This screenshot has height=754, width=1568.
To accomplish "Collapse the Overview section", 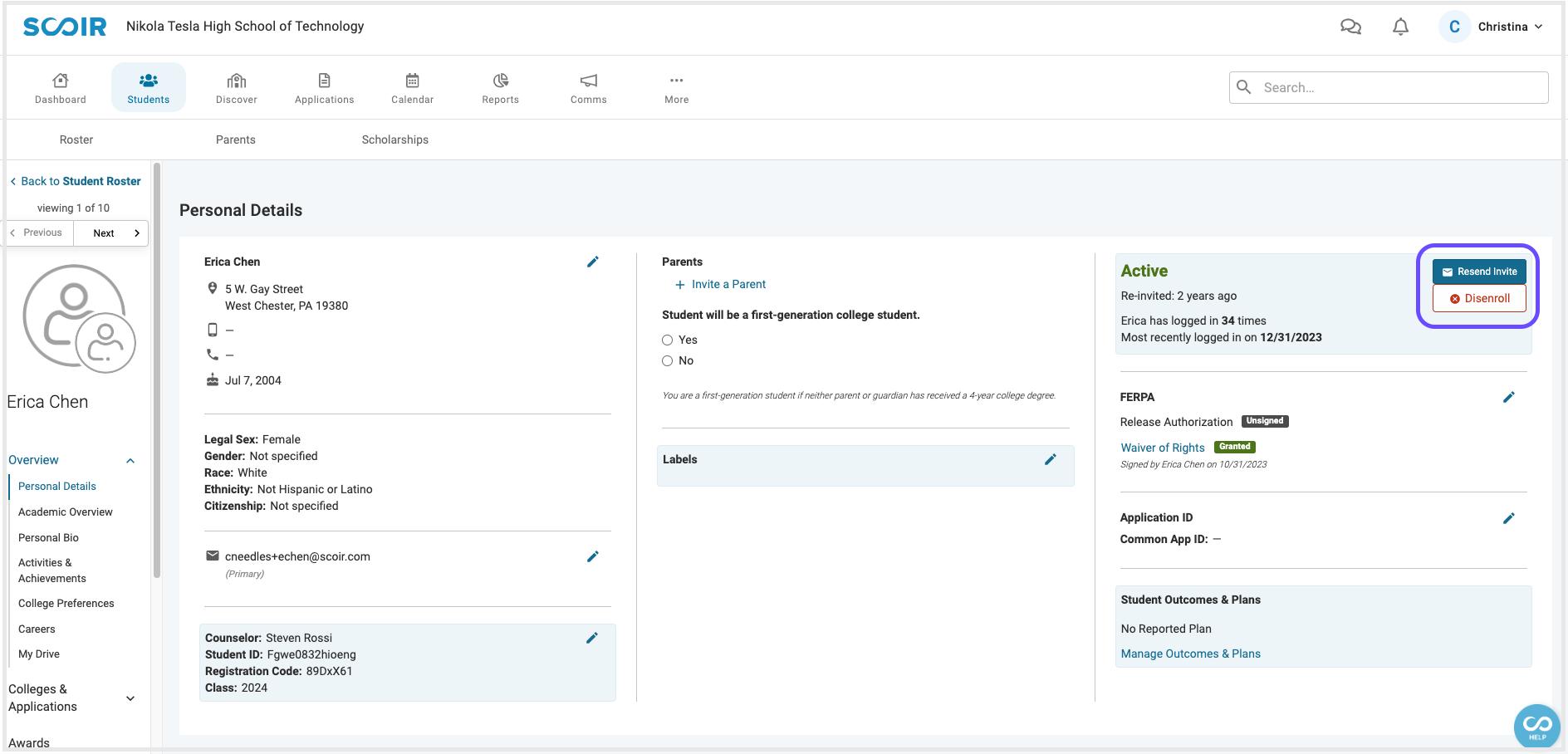I will click(130, 461).
